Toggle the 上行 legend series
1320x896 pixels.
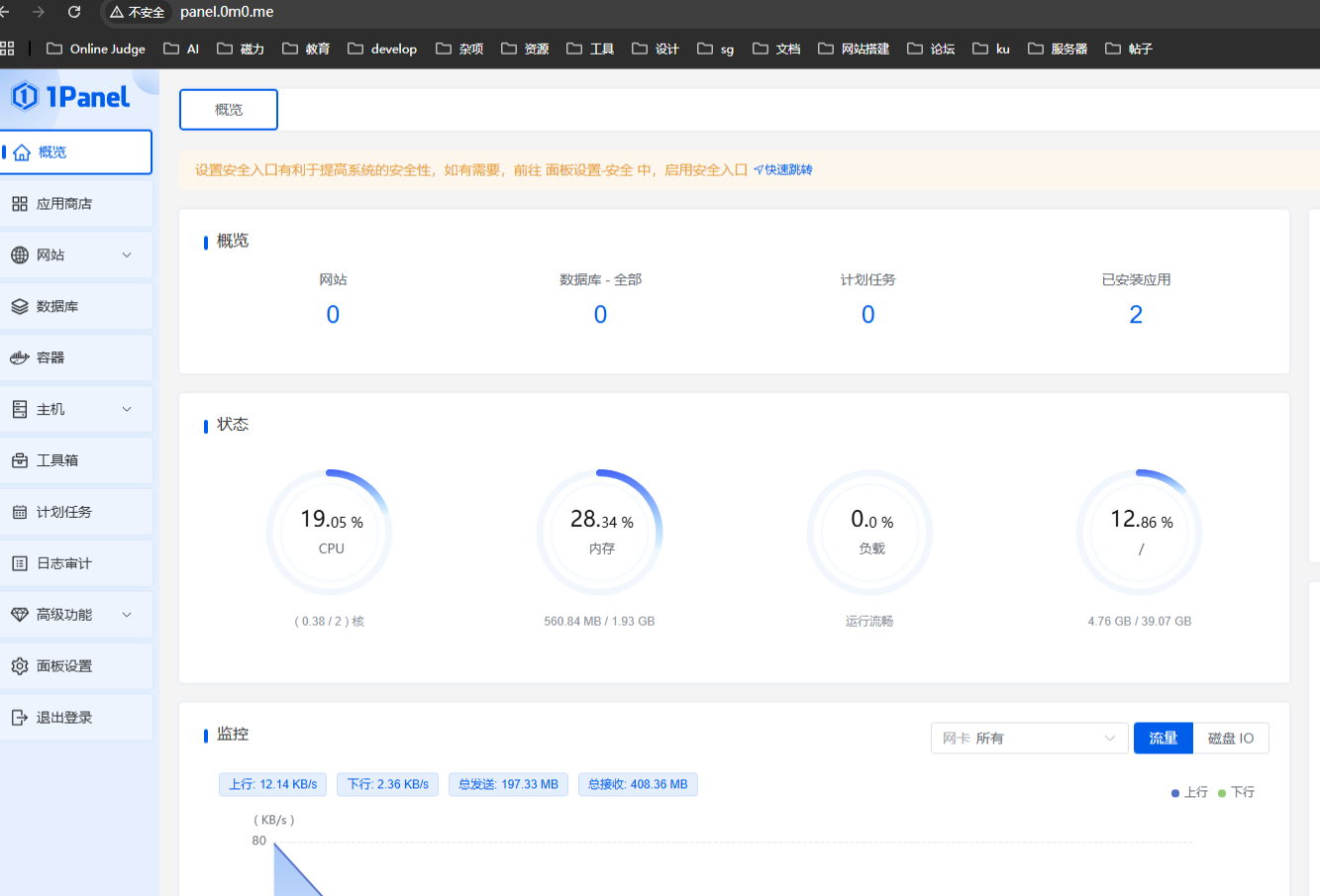point(1189,793)
